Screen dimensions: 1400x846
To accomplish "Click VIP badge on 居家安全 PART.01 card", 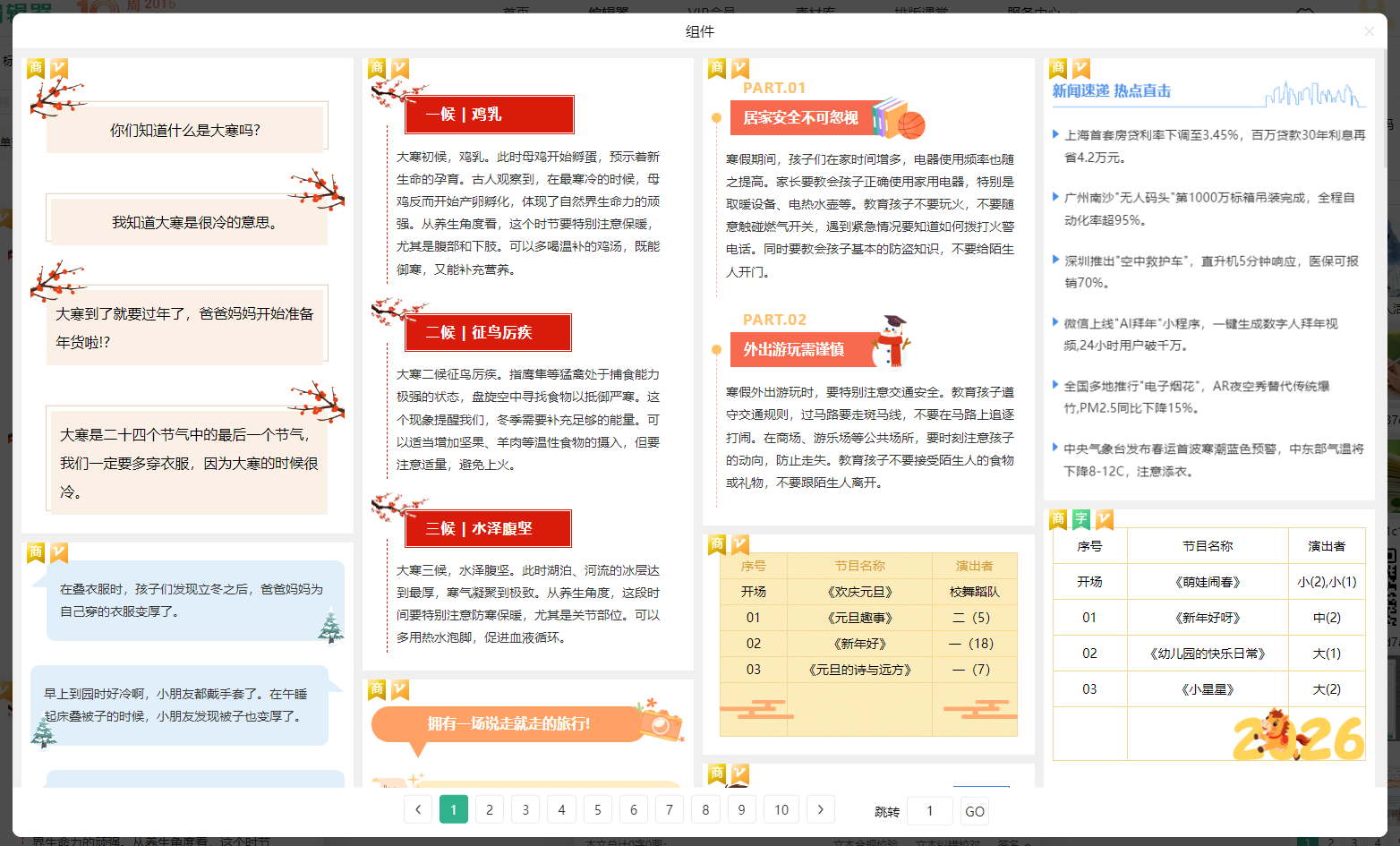I will [740, 68].
